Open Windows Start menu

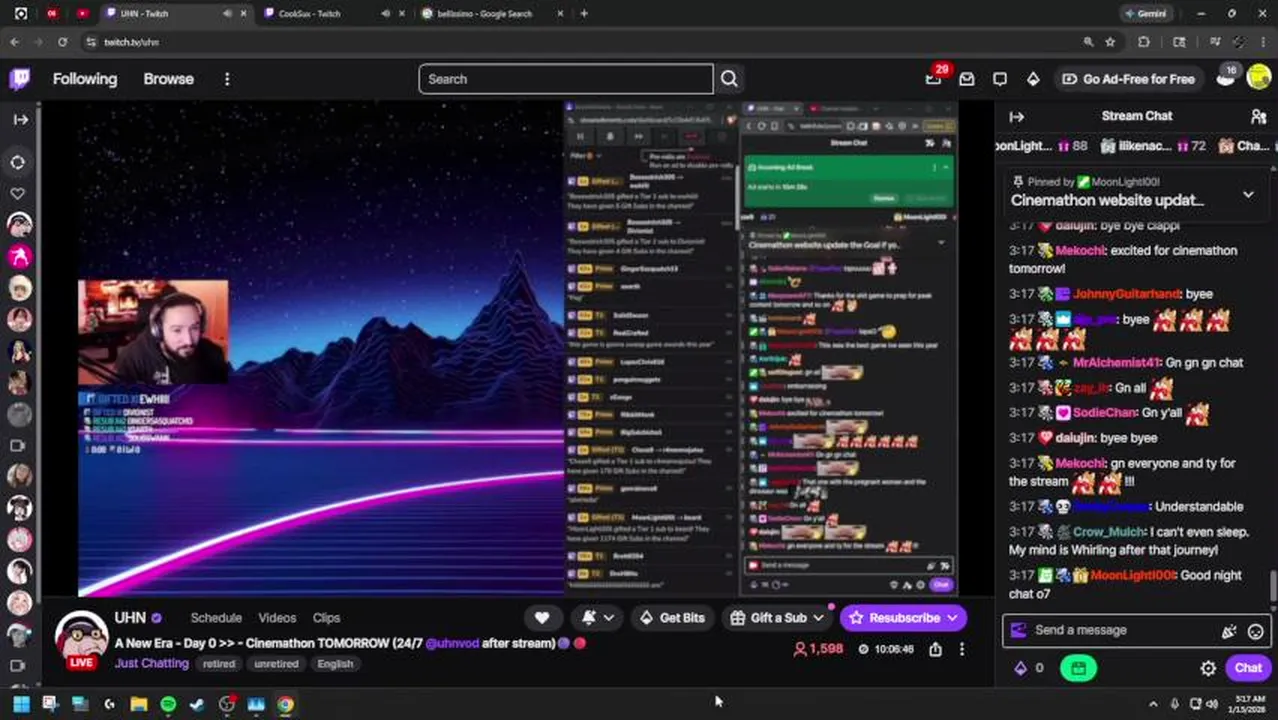point(21,704)
